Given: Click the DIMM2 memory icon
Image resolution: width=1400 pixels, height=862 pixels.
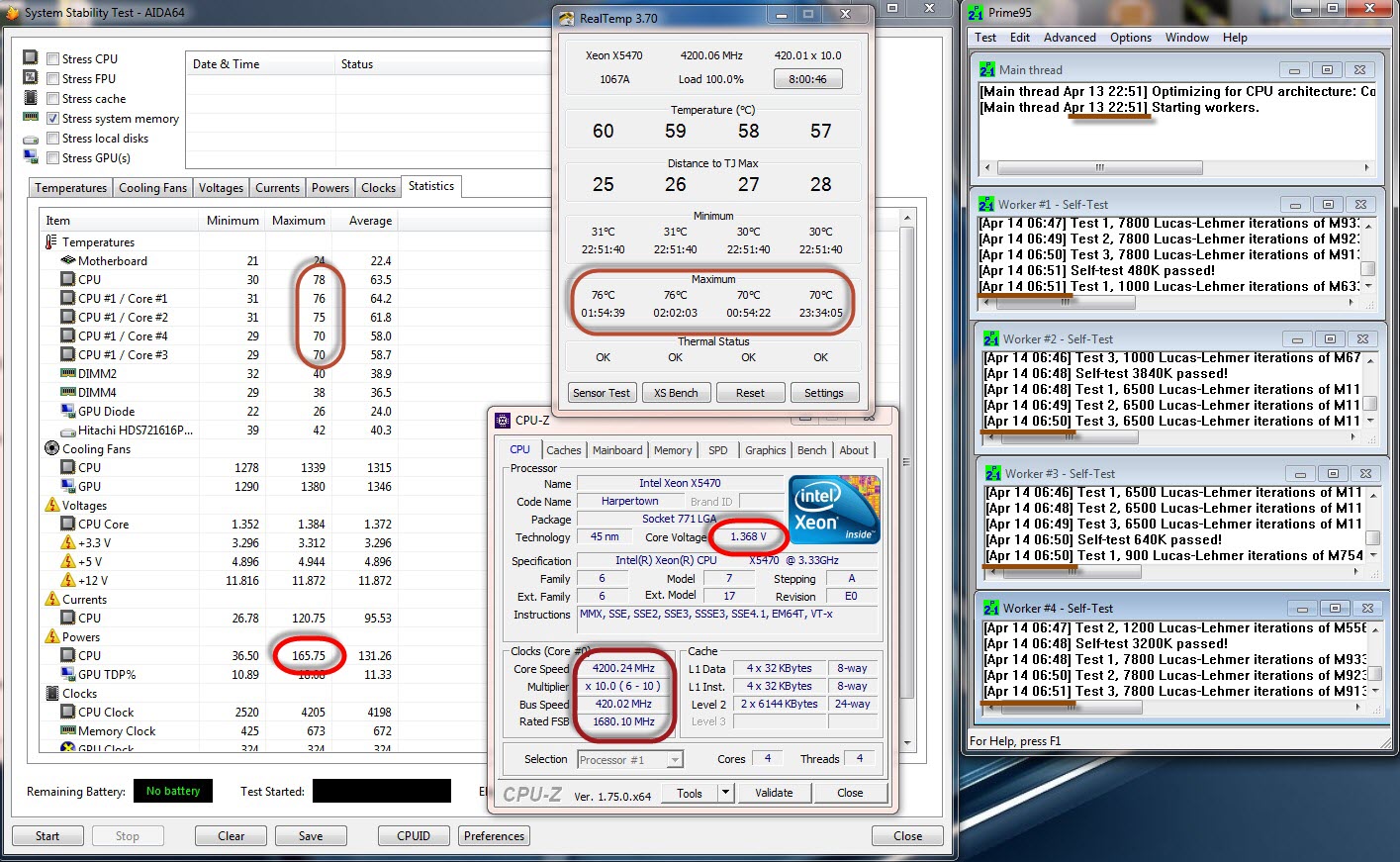Looking at the screenshot, I should pyautogui.click(x=68, y=374).
